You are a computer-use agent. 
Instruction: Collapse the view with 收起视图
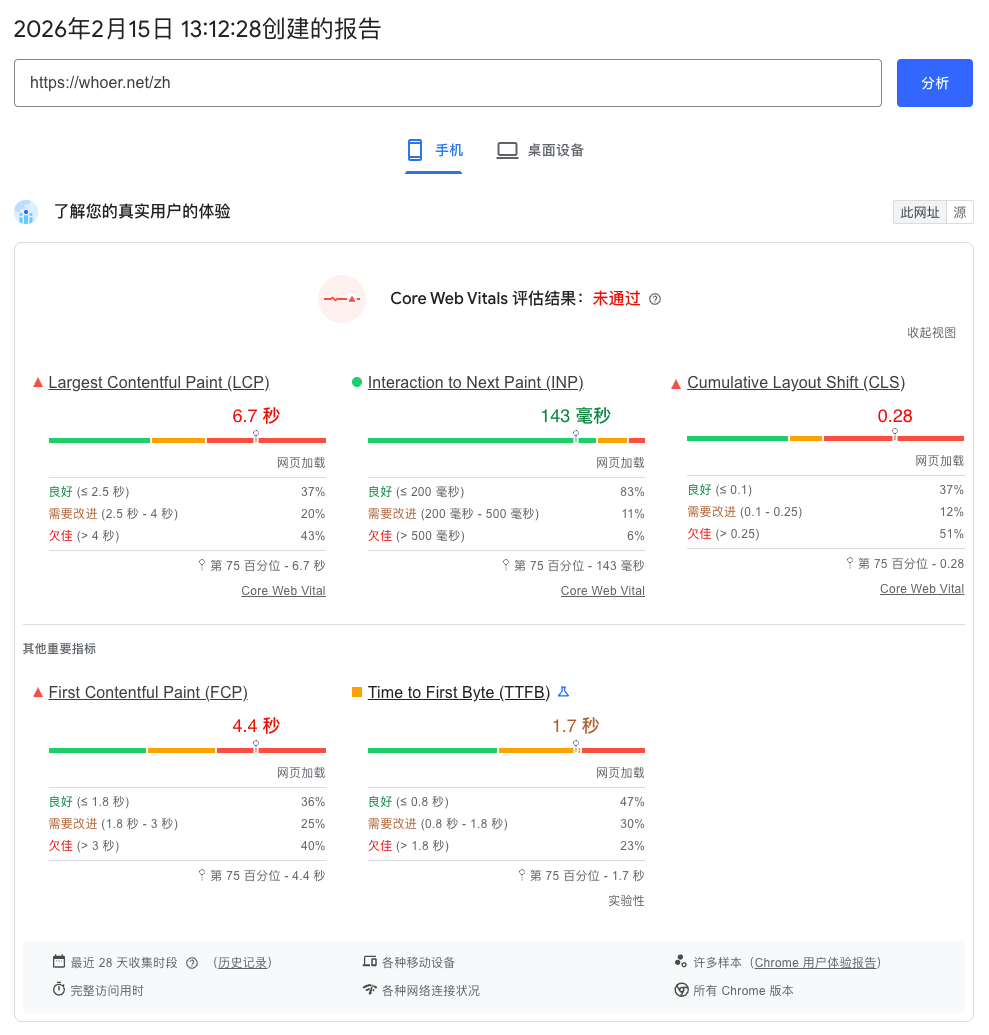pyautogui.click(x=931, y=333)
